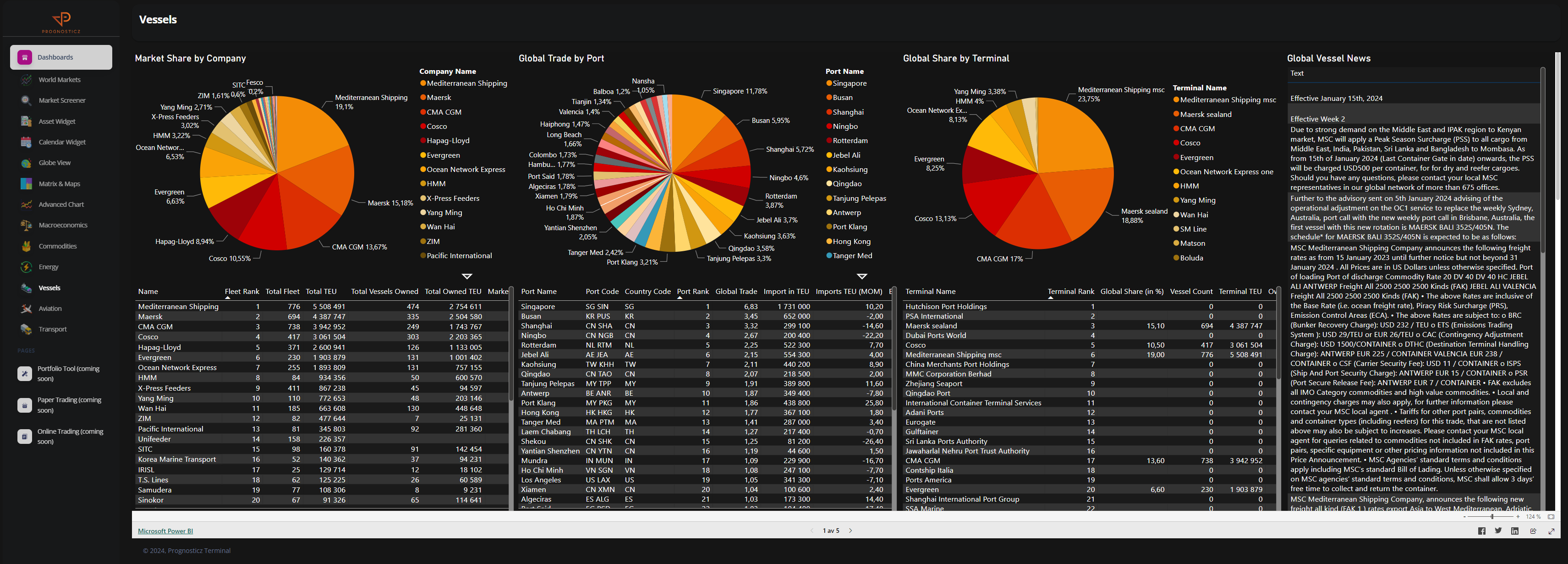Click the LinkedIn share icon
This screenshot has height=564, width=1568.
click(1515, 531)
